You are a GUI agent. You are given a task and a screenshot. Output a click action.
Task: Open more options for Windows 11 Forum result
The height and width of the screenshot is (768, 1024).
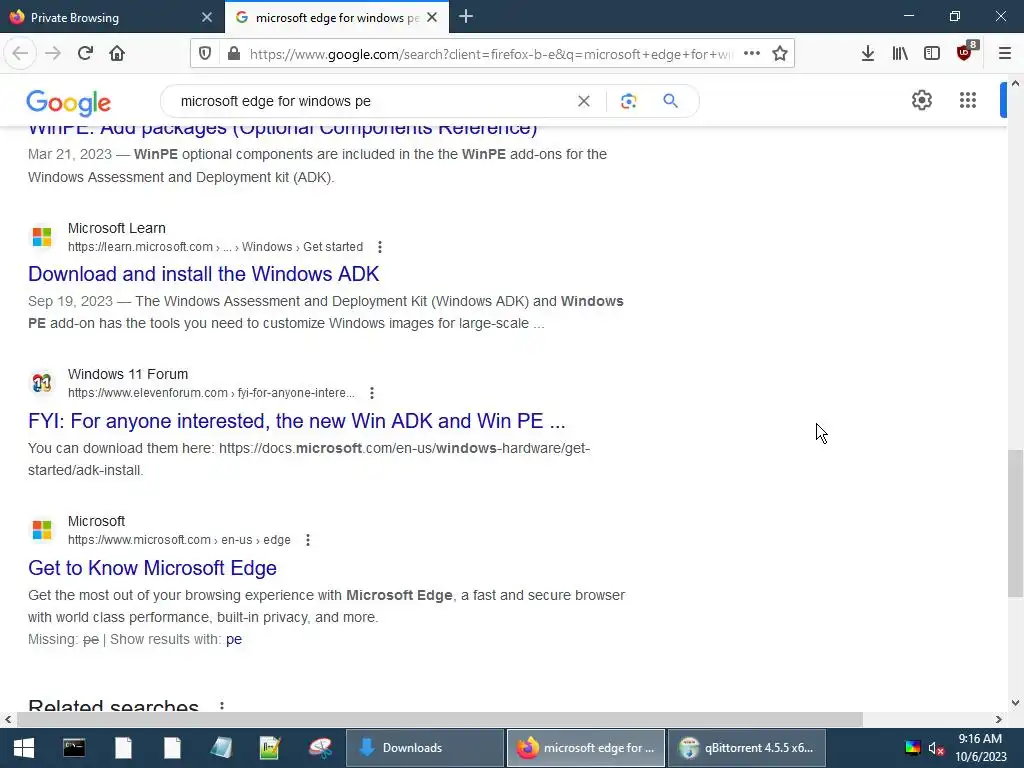(372, 393)
